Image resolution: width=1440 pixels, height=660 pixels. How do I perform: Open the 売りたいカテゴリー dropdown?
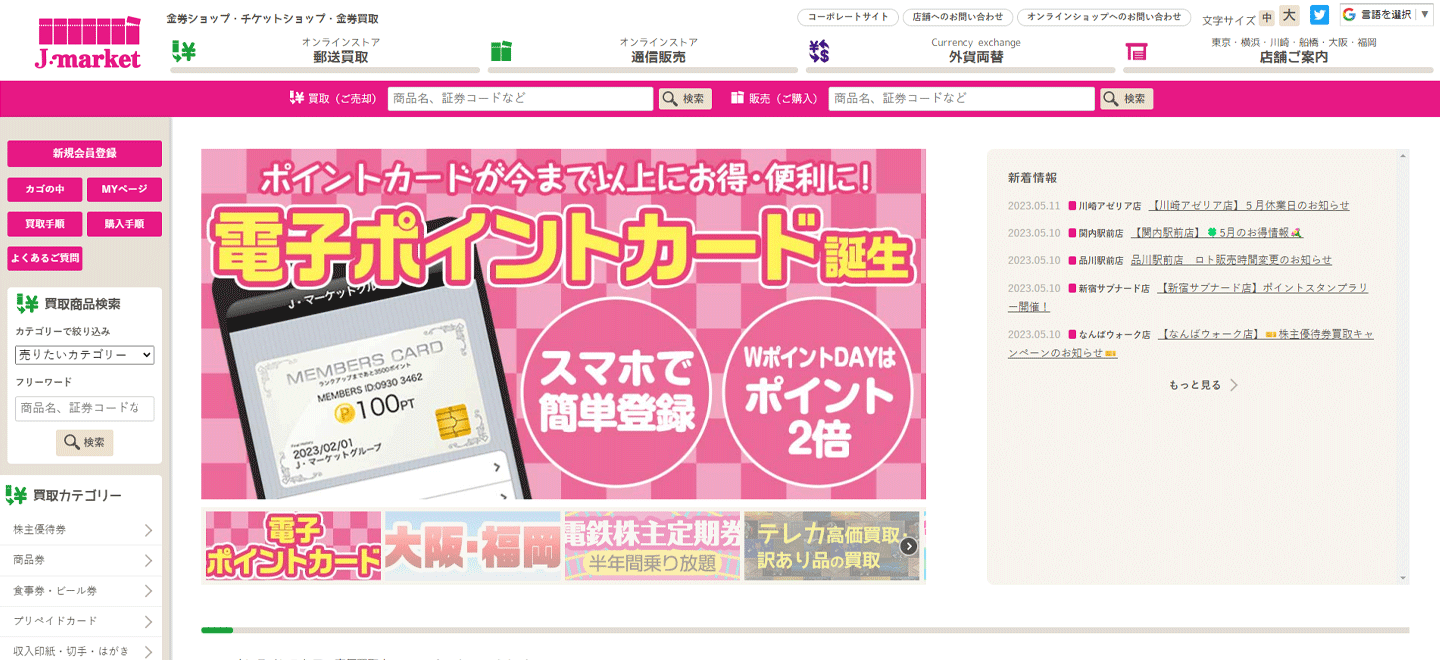coord(85,355)
